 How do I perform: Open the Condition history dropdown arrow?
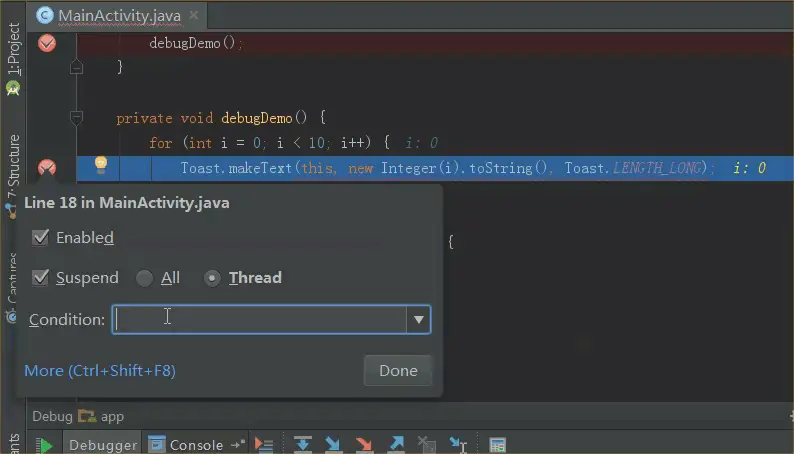pos(418,319)
